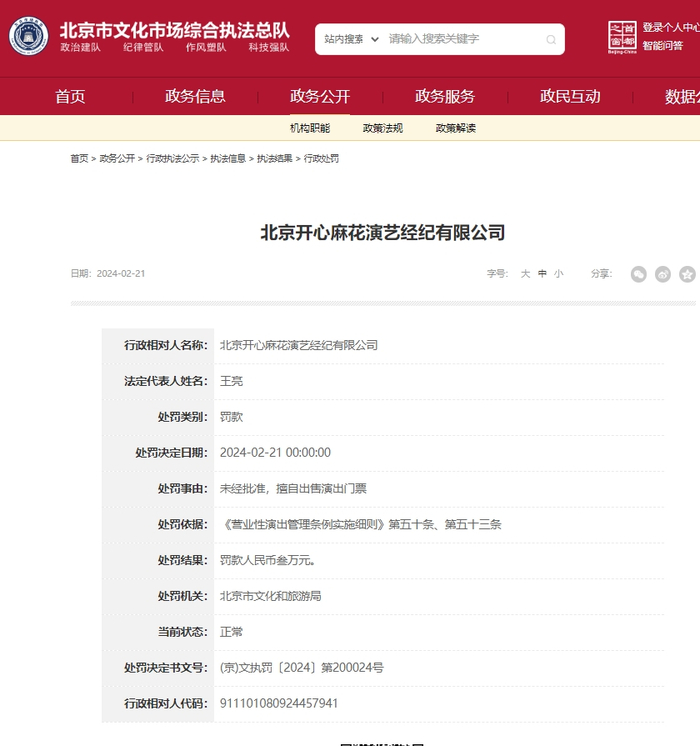Open the 政务公开 nav tab
The height and width of the screenshot is (746, 700).
point(320,97)
